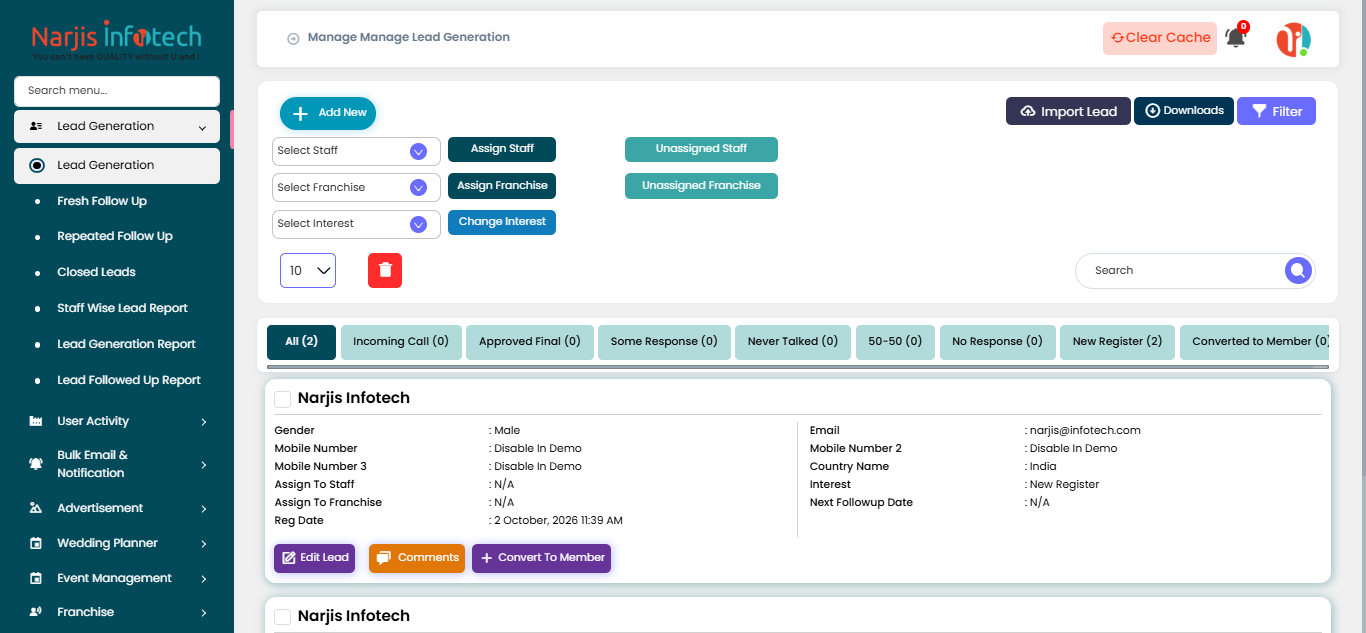Select the second Narjis Infotech lead checkbox
Viewport: 1366px width, 633px height.
click(283, 617)
